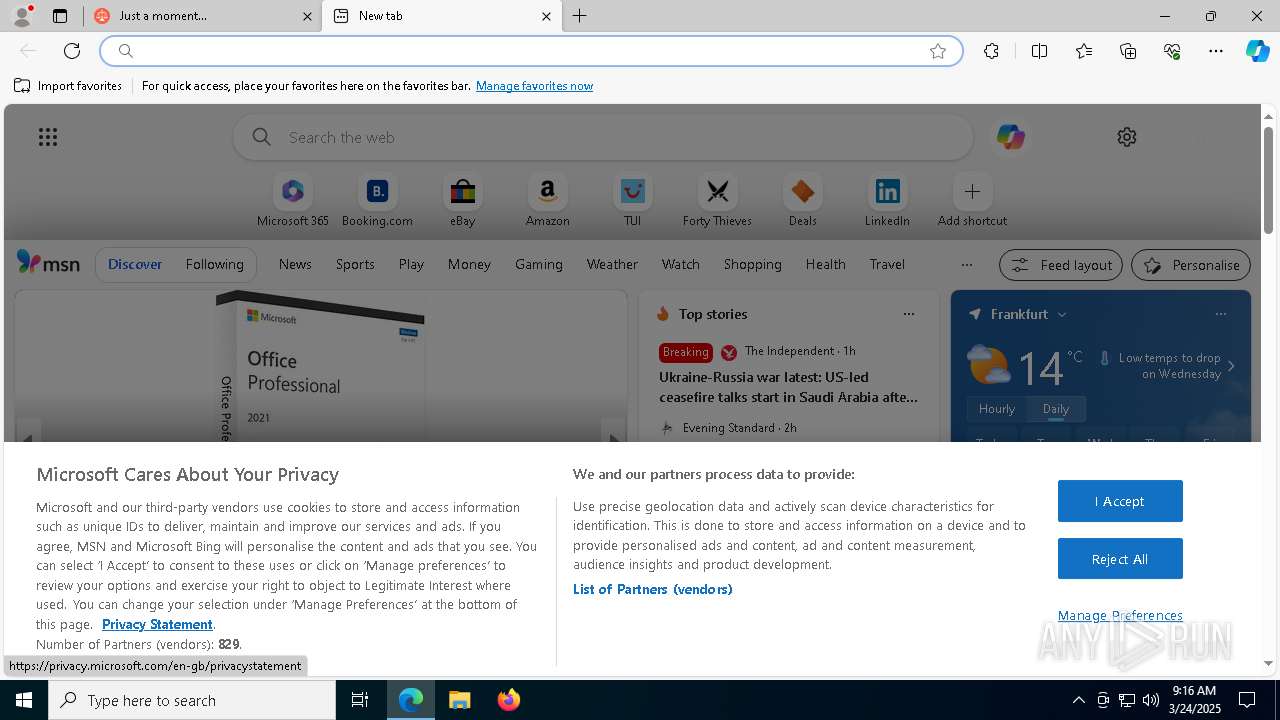The image size is (1280, 720).
Task: Click the Feed layout button
Action: (x=1061, y=265)
